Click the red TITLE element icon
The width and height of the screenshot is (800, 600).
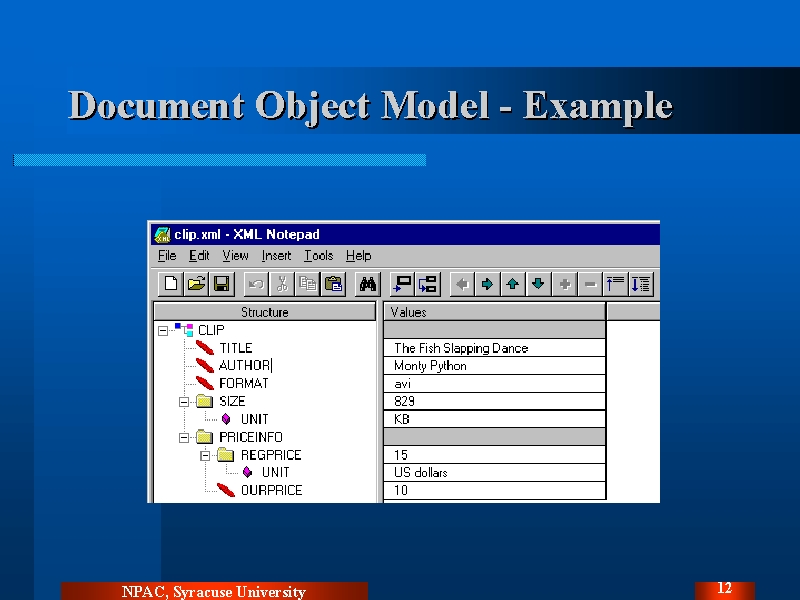click(205, 348)
